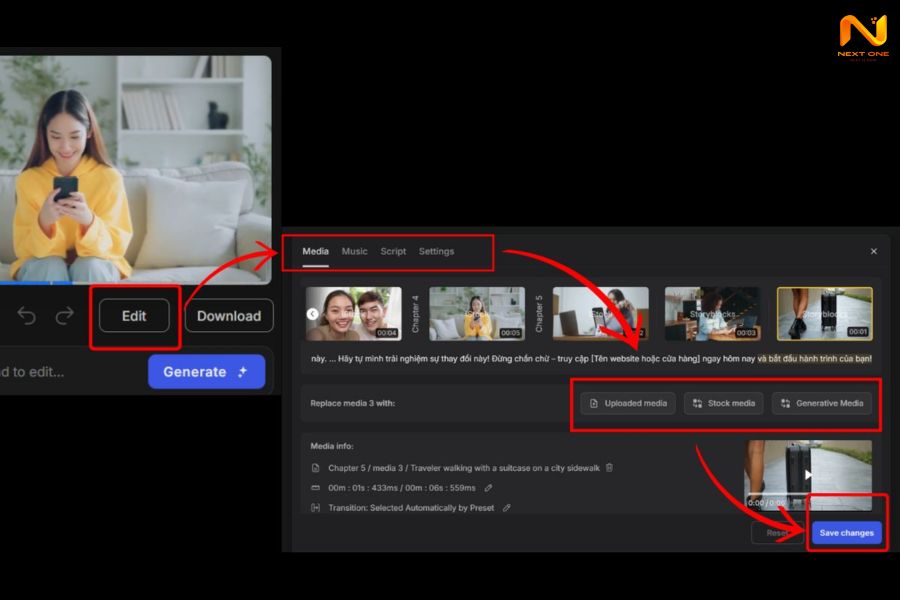
Task: Click the redo arrow icon
Action: click(64, 316)
